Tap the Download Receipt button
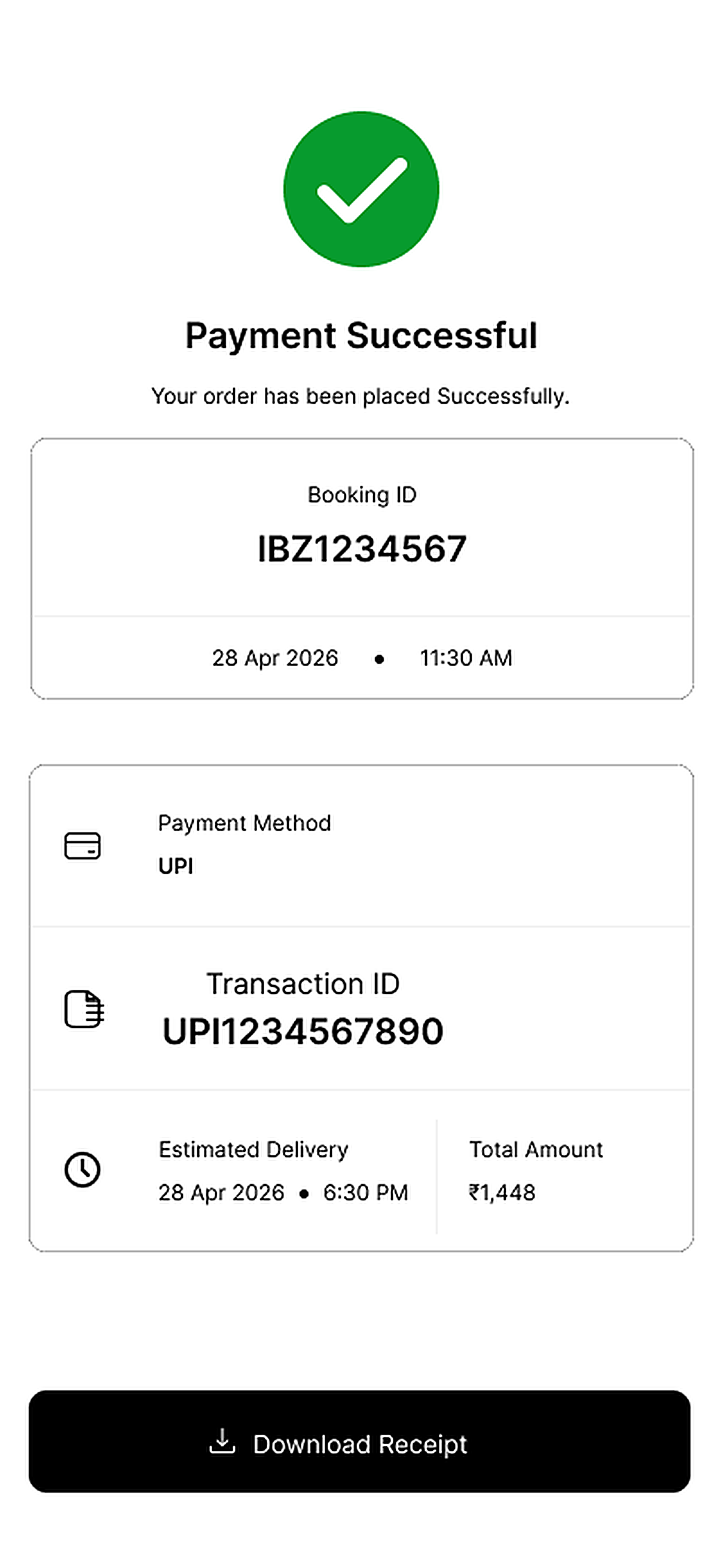Screen dimensions: 721x1568 [359, 1441]
